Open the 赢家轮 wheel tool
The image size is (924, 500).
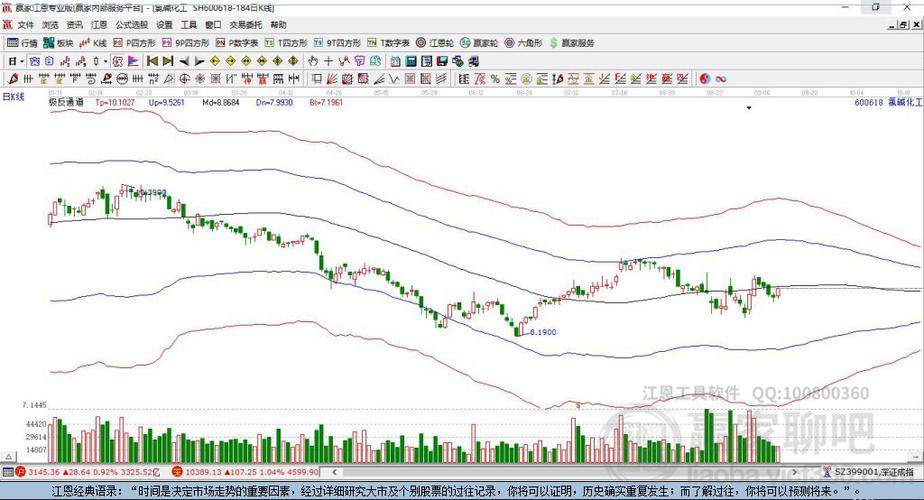click(x=479, y=43)
